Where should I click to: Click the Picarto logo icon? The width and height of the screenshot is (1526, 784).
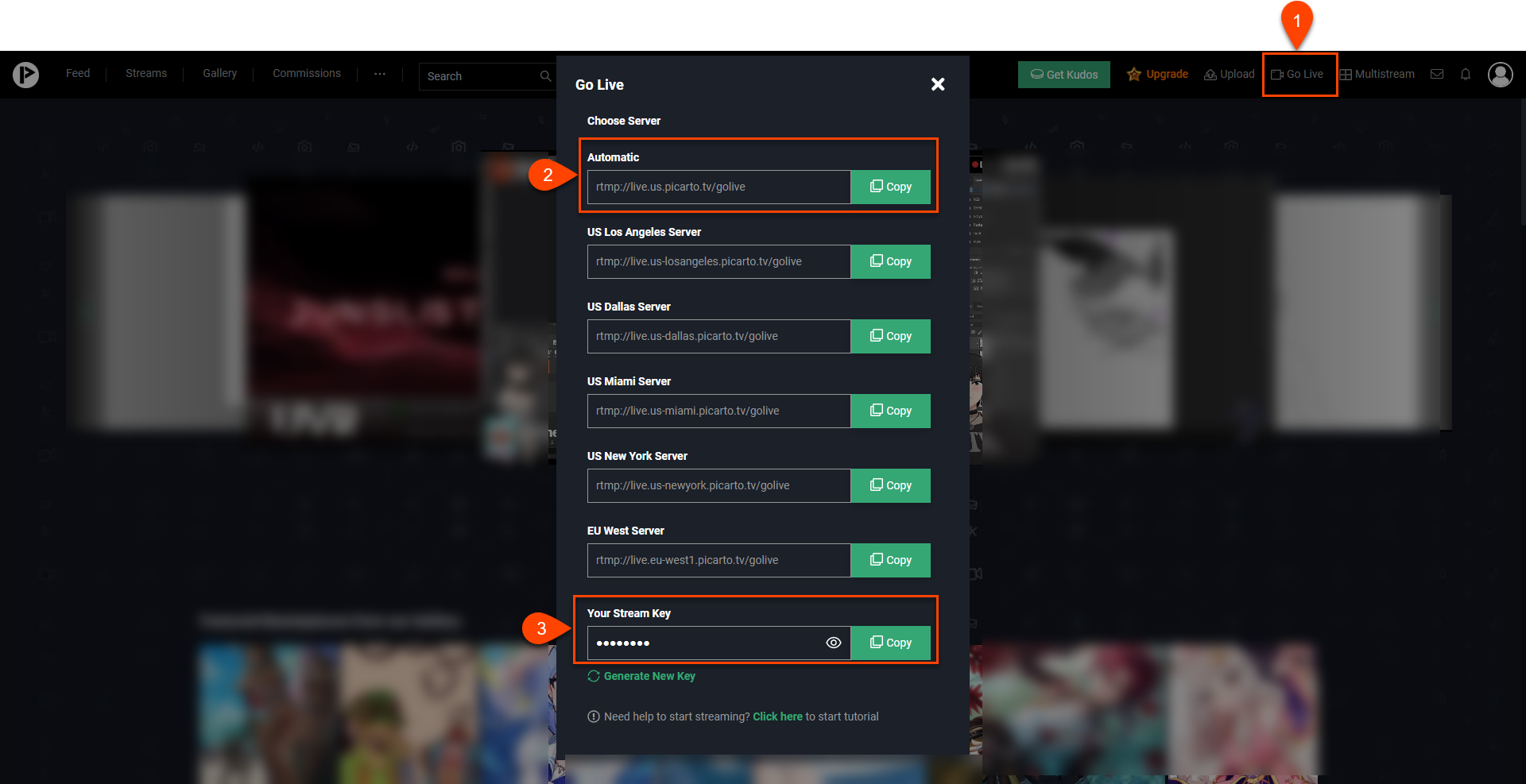(25, 75)
